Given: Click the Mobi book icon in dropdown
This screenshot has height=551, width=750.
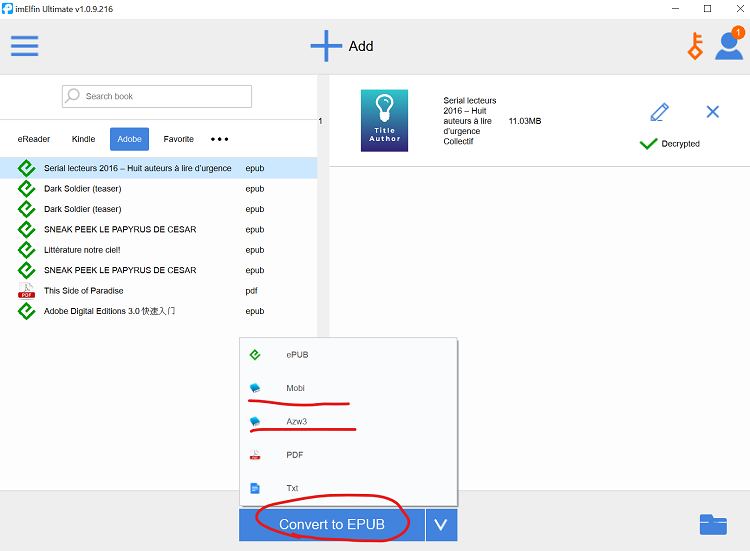Looking at the screenshot, I should (255, 388).
